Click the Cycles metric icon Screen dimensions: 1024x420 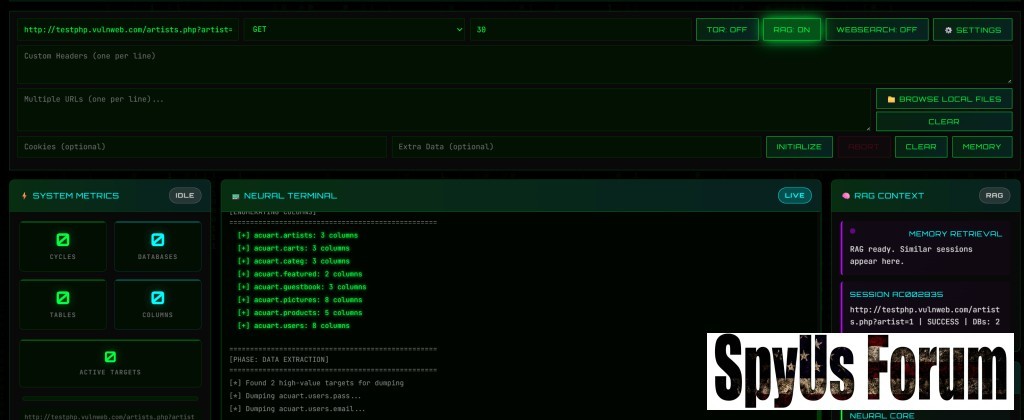[62, 240]
